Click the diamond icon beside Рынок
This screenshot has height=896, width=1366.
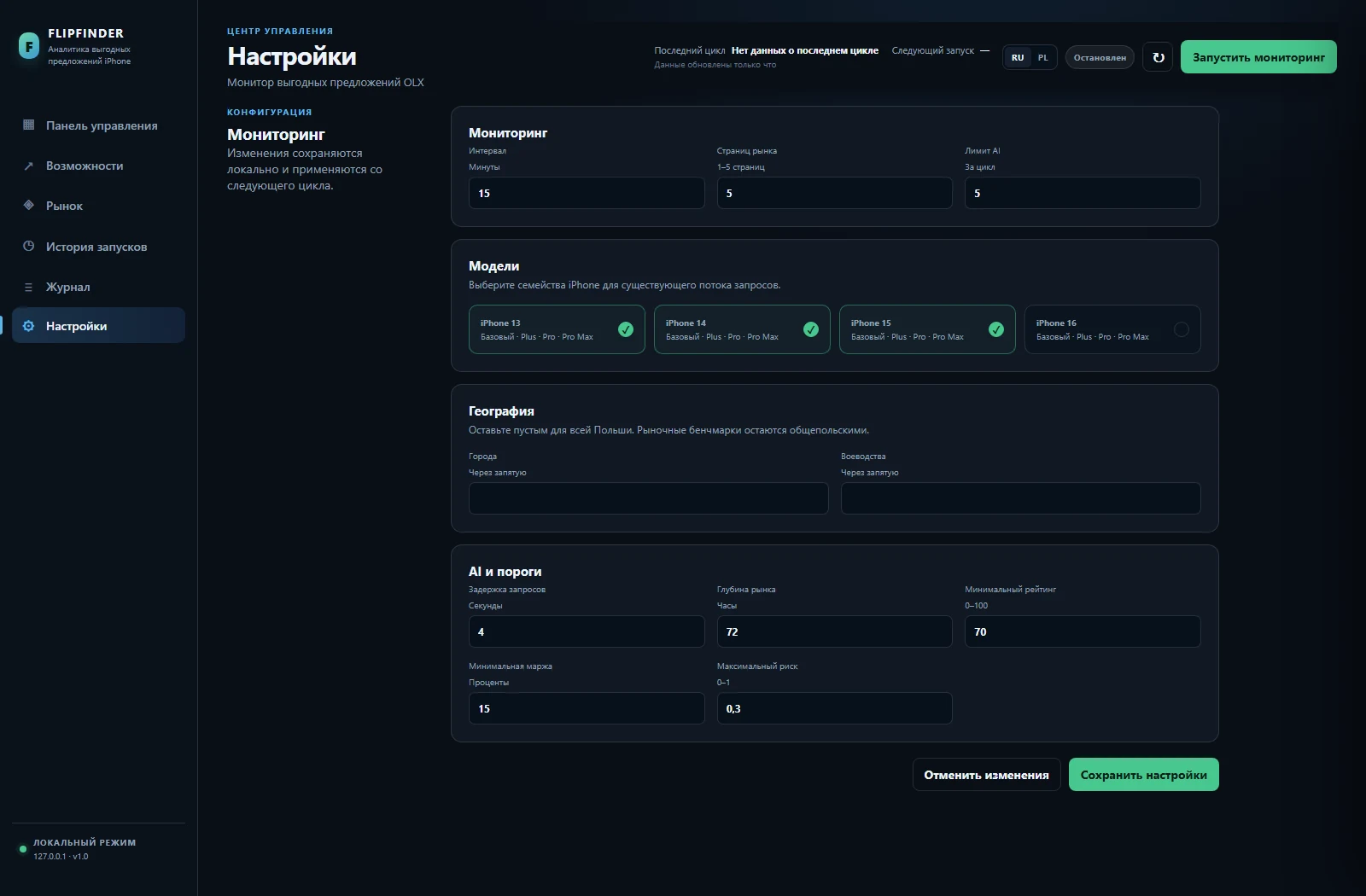point(29,206)
